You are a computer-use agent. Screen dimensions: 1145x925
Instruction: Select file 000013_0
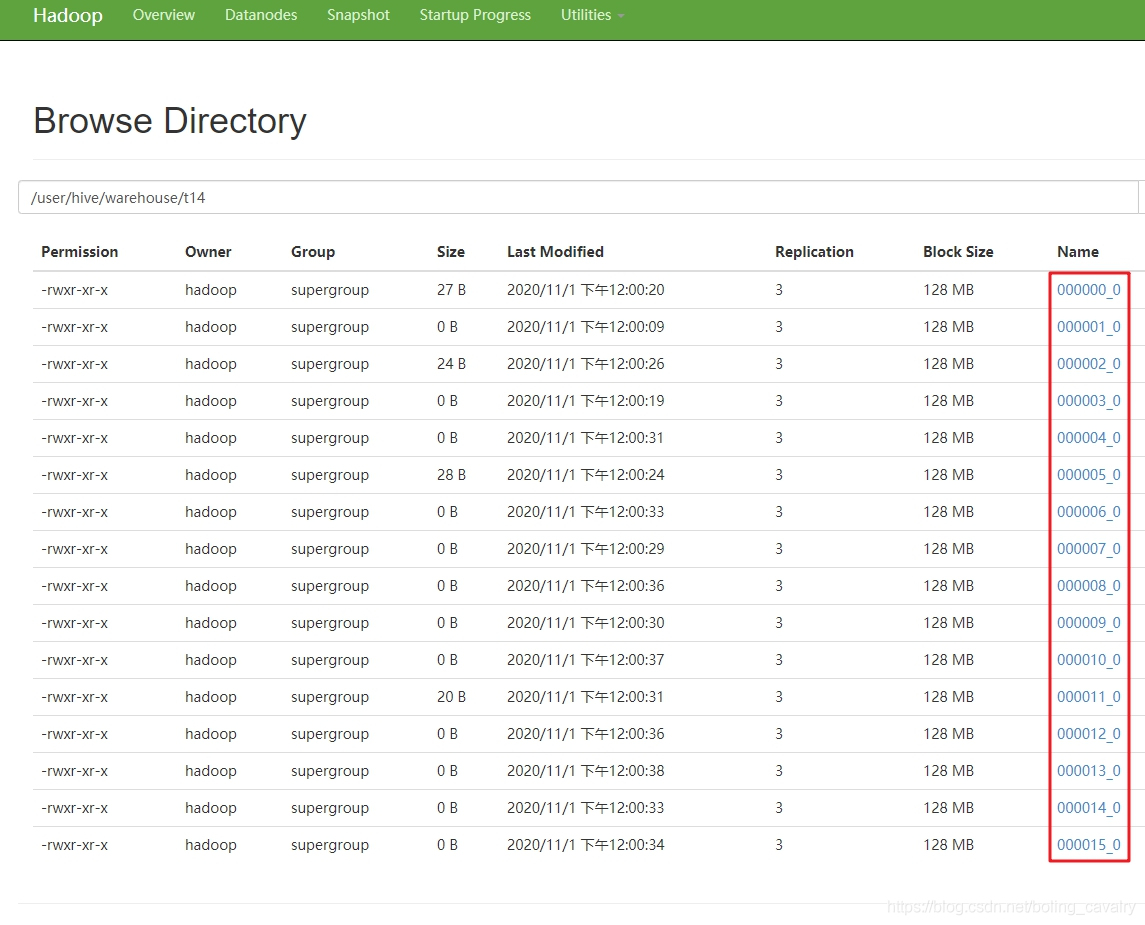tap(1088, 771)
